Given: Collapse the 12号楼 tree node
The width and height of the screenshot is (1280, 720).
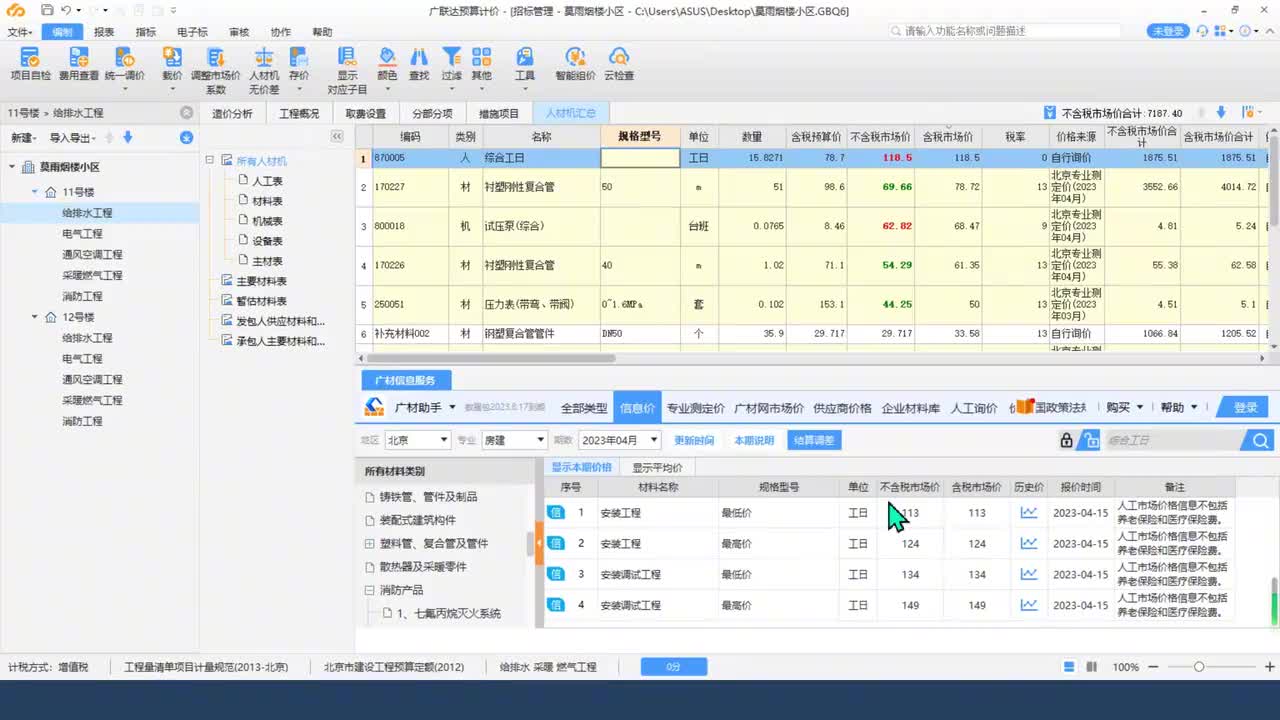Looking at the screenshot, I should 35,317.
